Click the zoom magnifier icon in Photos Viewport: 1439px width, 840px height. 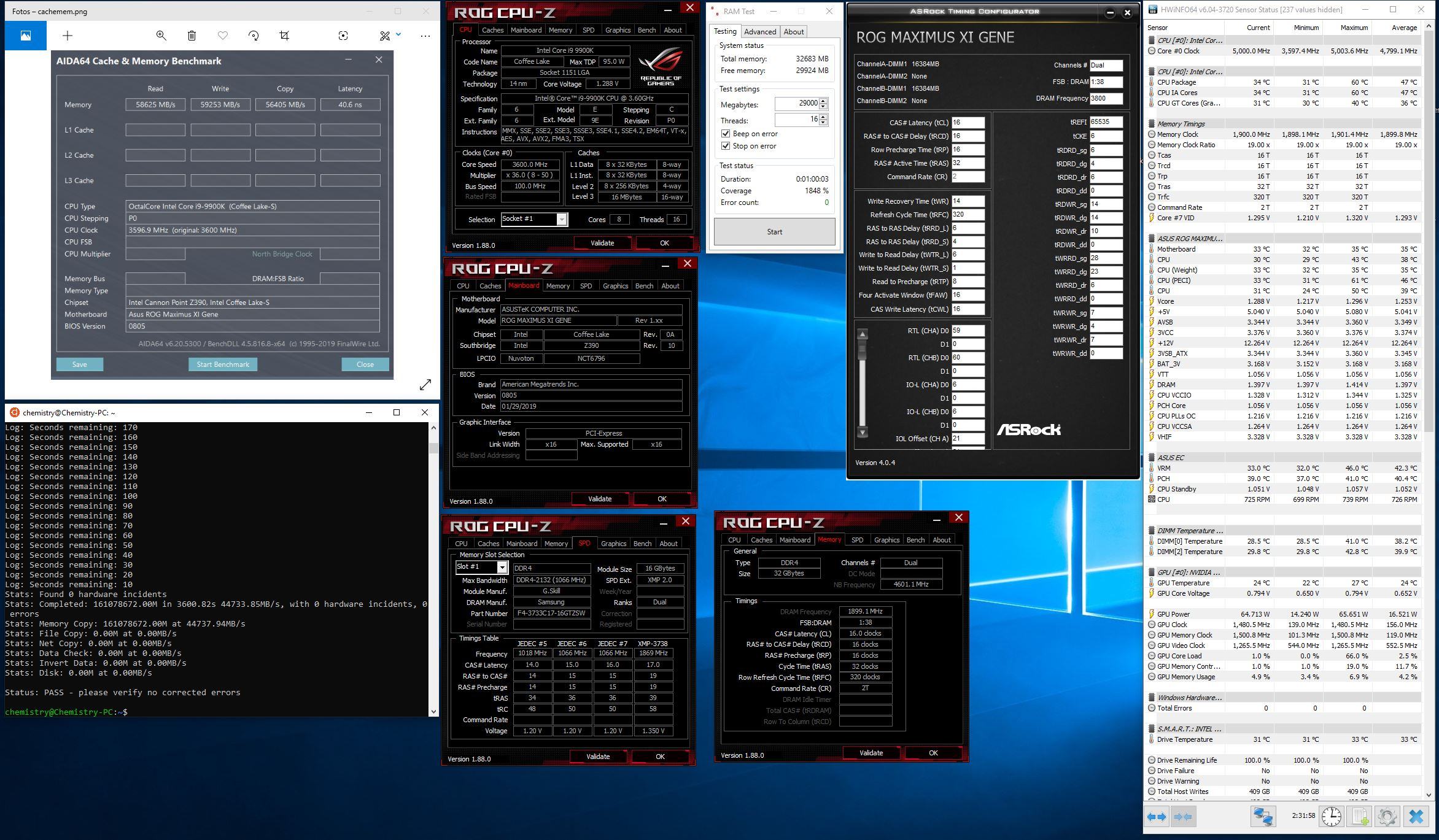[x=161, y=36]
